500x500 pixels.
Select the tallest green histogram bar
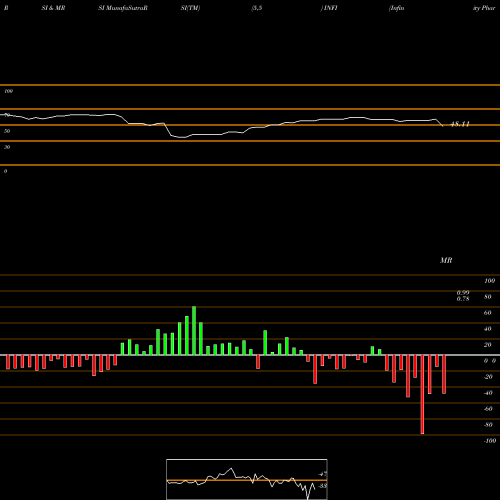pos(194,331)
